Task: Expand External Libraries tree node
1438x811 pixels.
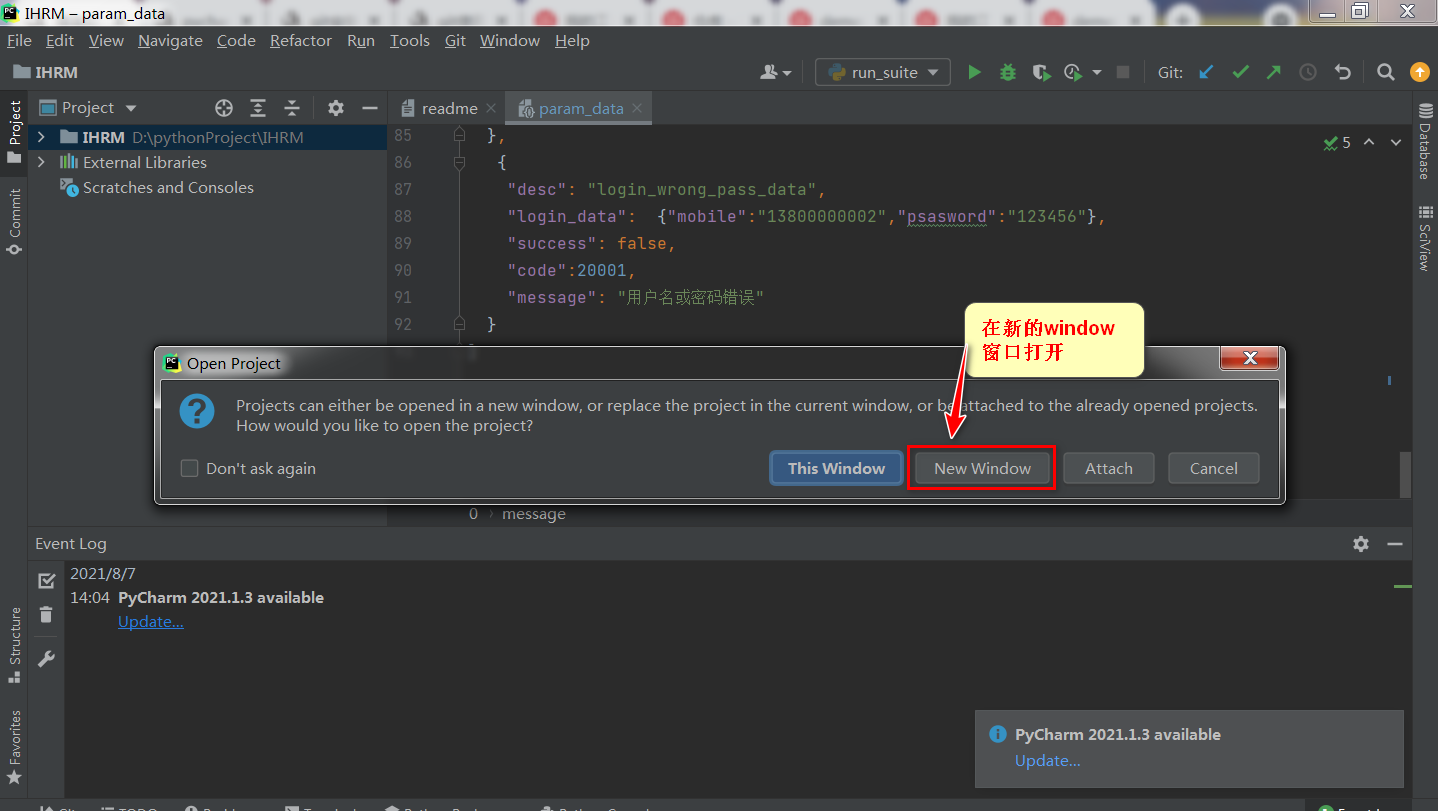Action: coord(41,162)
